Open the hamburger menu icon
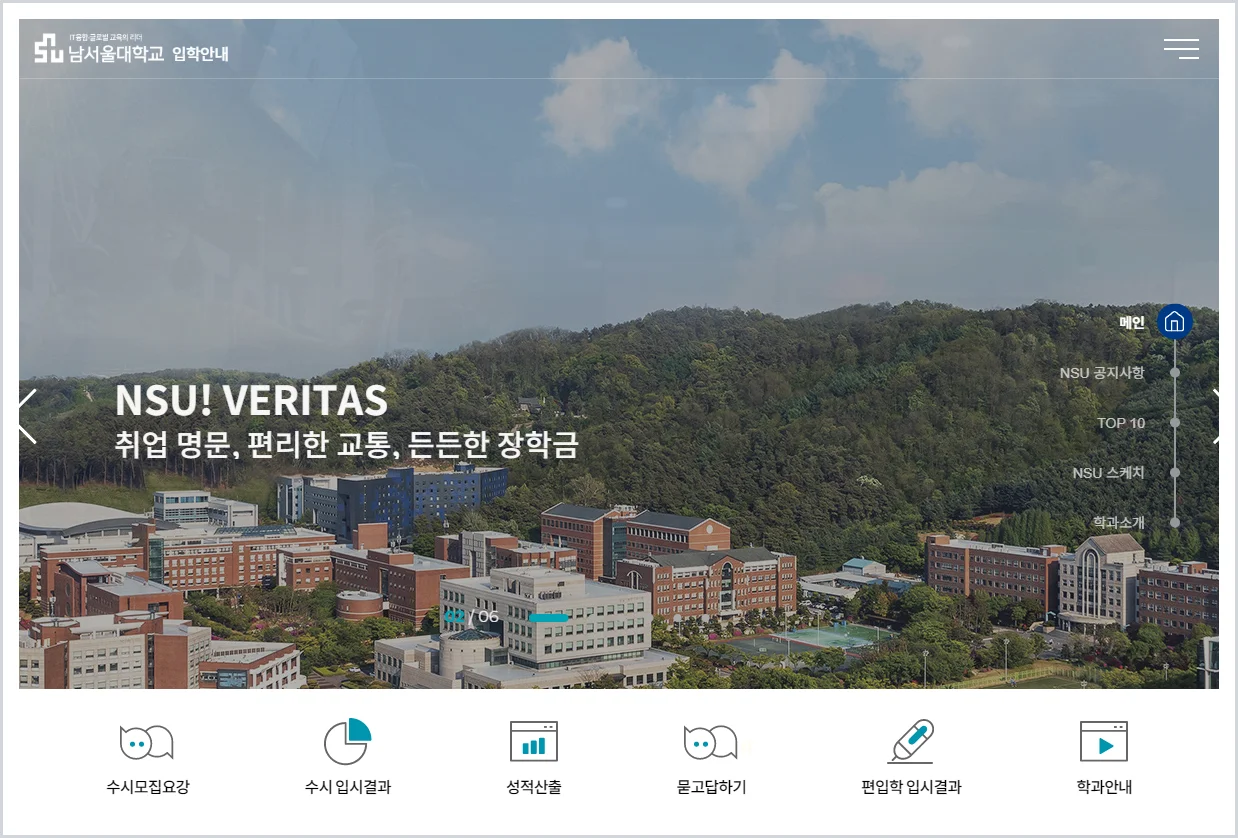The image size is (1238, 838). point(1181,49)
